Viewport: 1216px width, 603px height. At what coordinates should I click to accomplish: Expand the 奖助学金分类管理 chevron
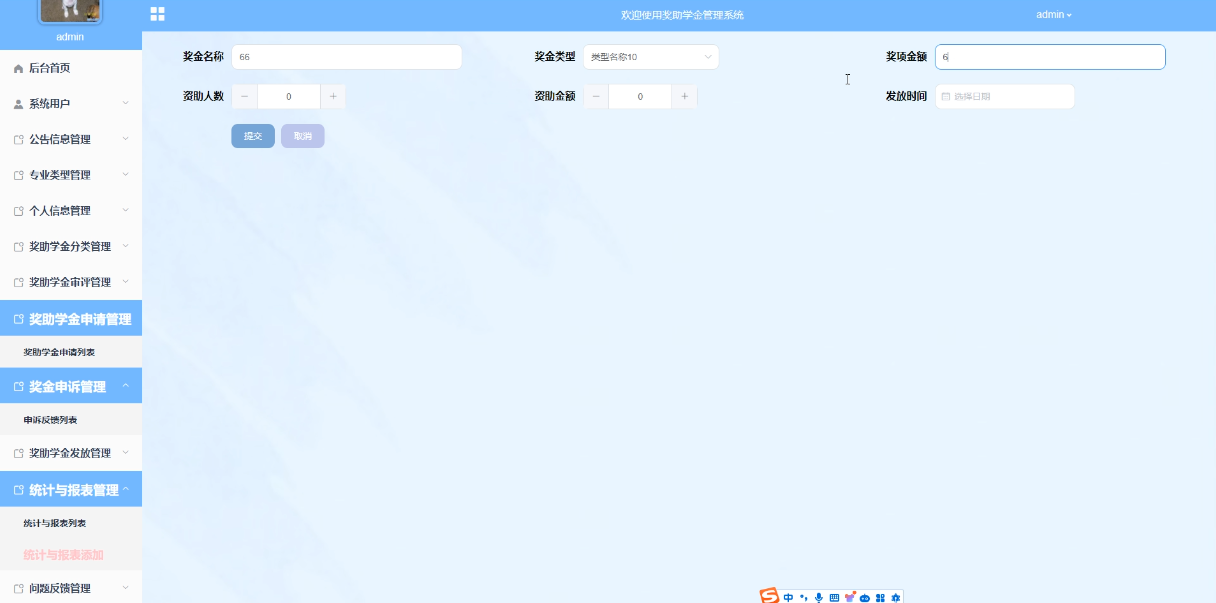pyautogui.click(x=125, y=246)
